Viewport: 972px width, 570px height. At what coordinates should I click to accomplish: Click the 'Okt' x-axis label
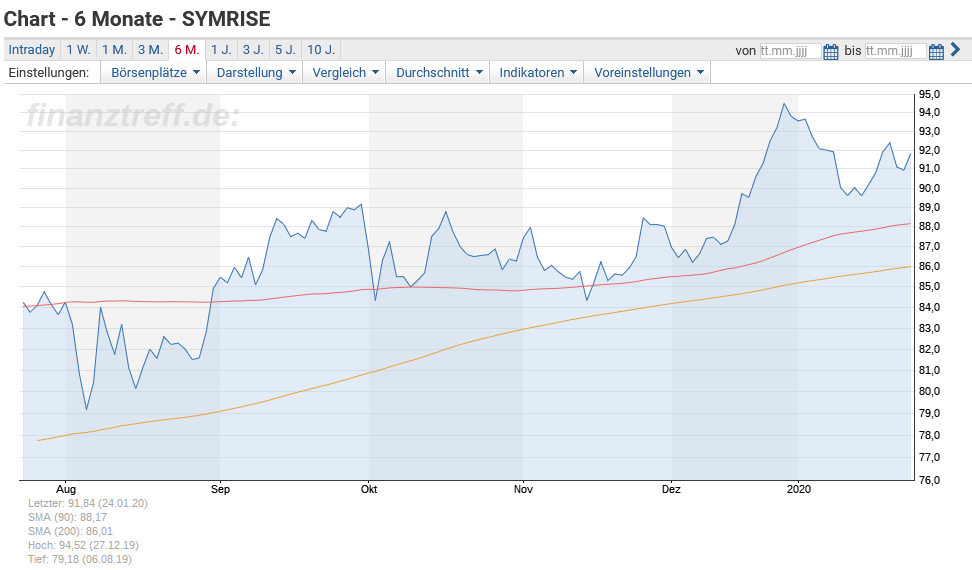369,489
